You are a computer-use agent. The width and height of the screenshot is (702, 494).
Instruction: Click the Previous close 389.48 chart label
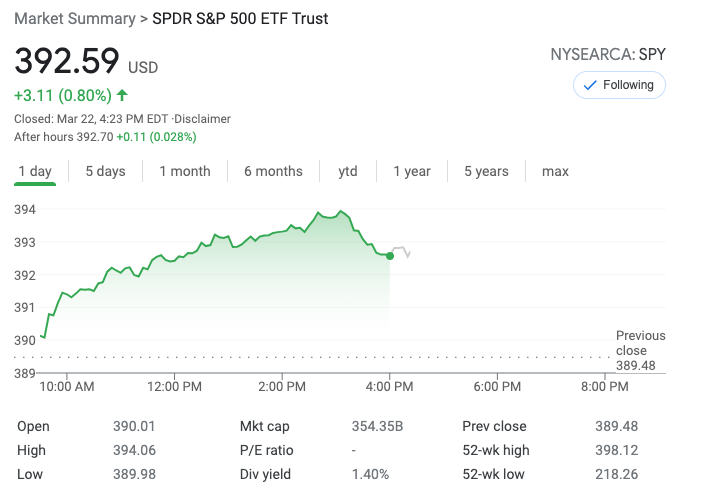point(640,351)
